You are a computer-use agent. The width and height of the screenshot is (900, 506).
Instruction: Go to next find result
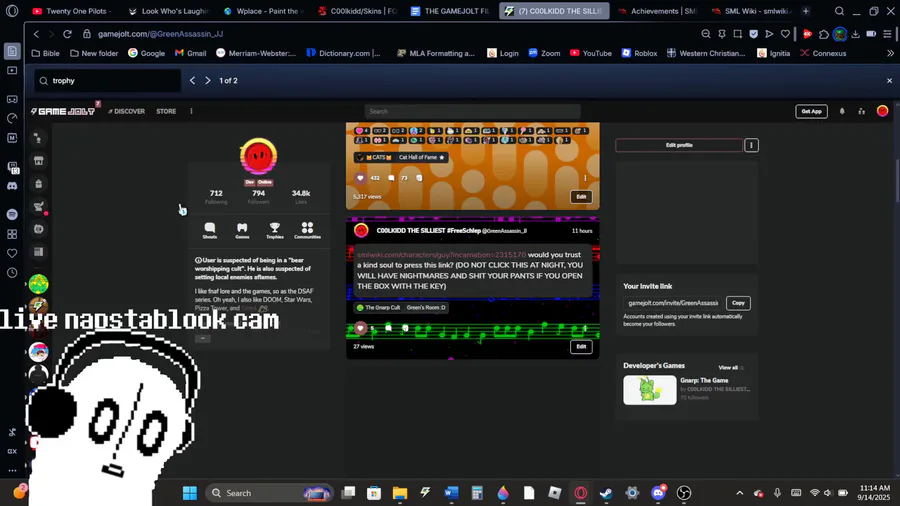click(208, 81)
